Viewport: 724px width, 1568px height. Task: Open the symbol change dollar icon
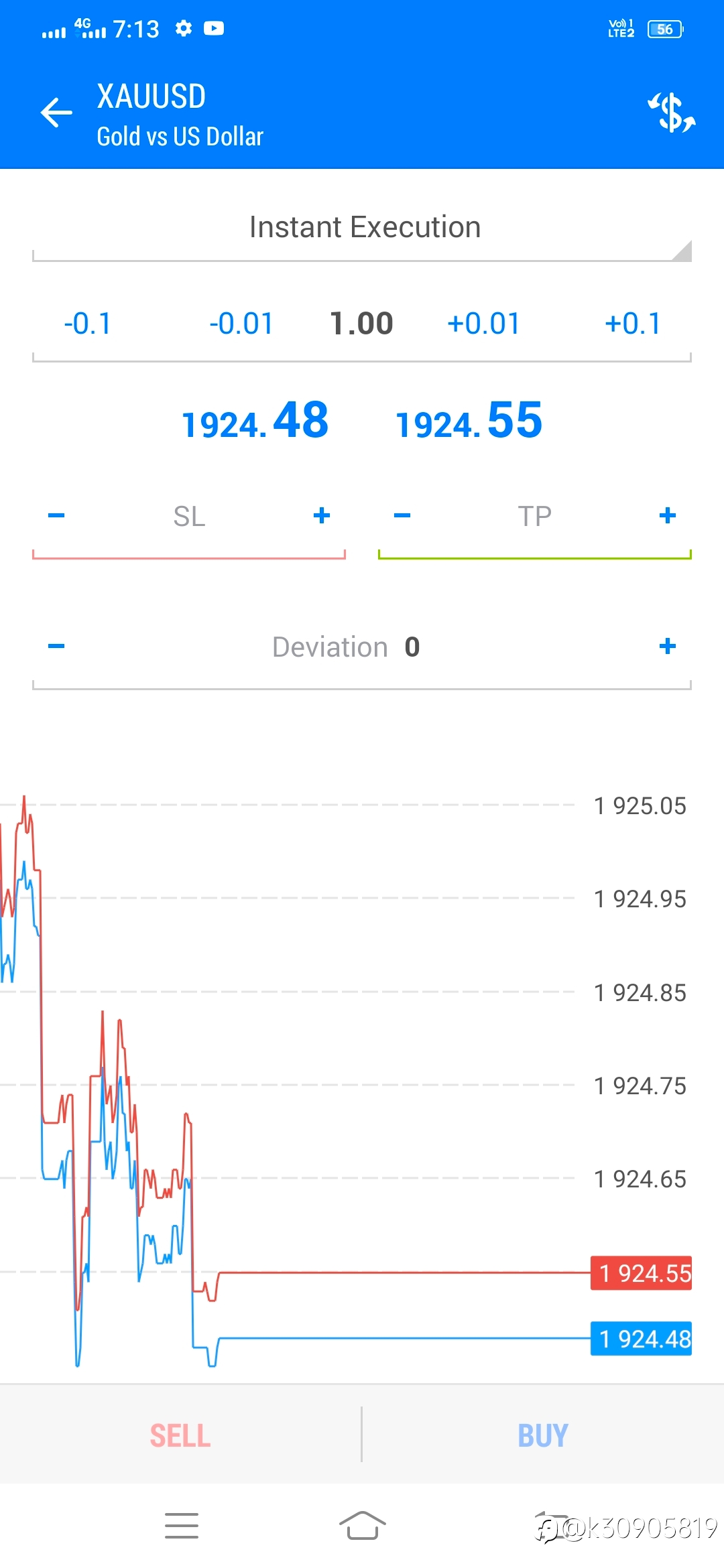click(671, 112)
